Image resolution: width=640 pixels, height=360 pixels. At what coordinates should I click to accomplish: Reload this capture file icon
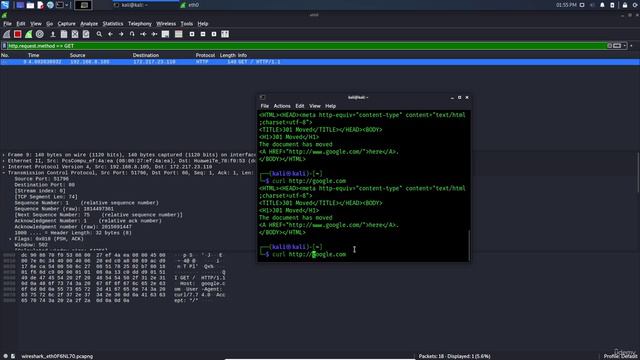coord(86,34)
